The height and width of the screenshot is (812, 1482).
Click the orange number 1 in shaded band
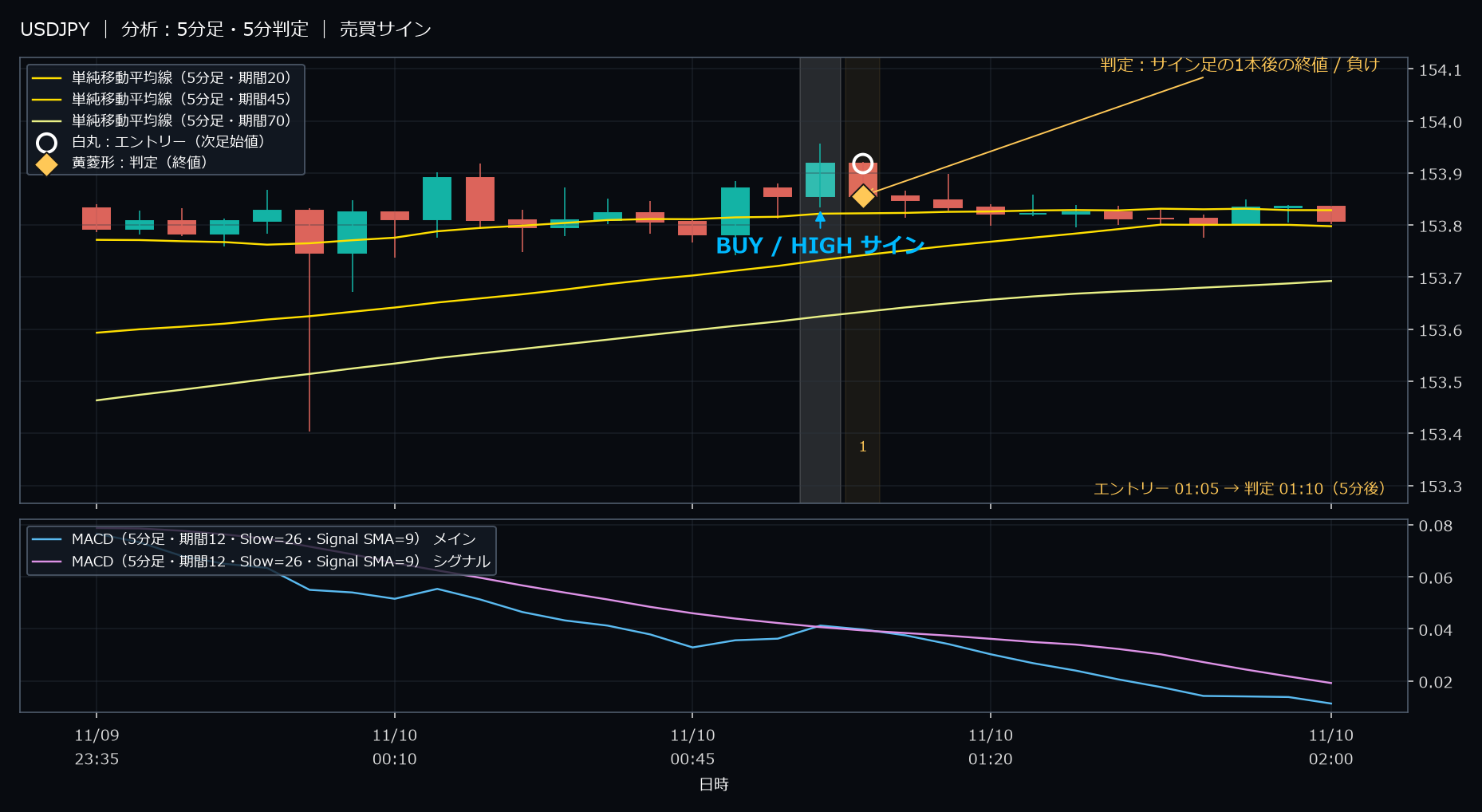click(x=862, y=447)
